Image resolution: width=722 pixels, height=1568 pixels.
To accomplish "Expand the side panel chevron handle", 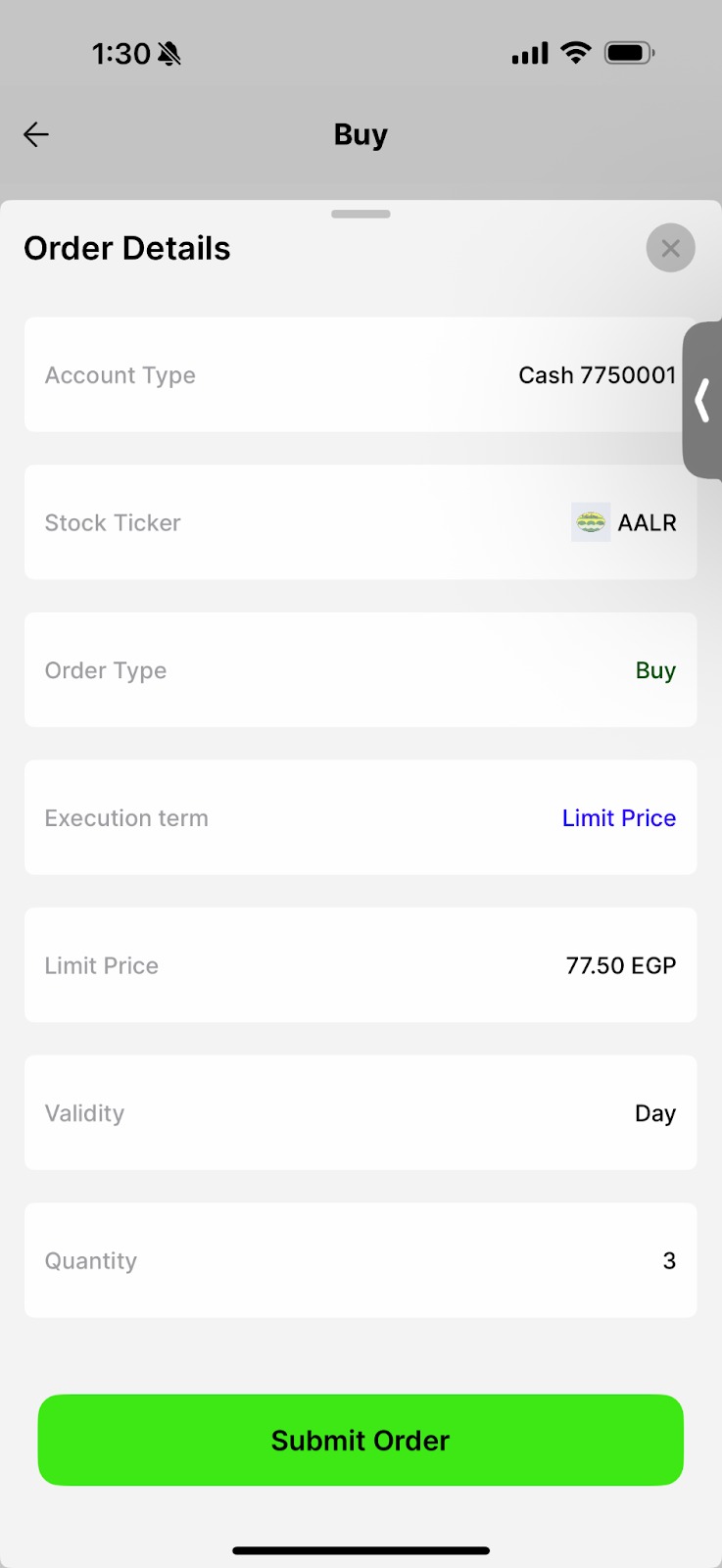I will click(x=702, y=400).
